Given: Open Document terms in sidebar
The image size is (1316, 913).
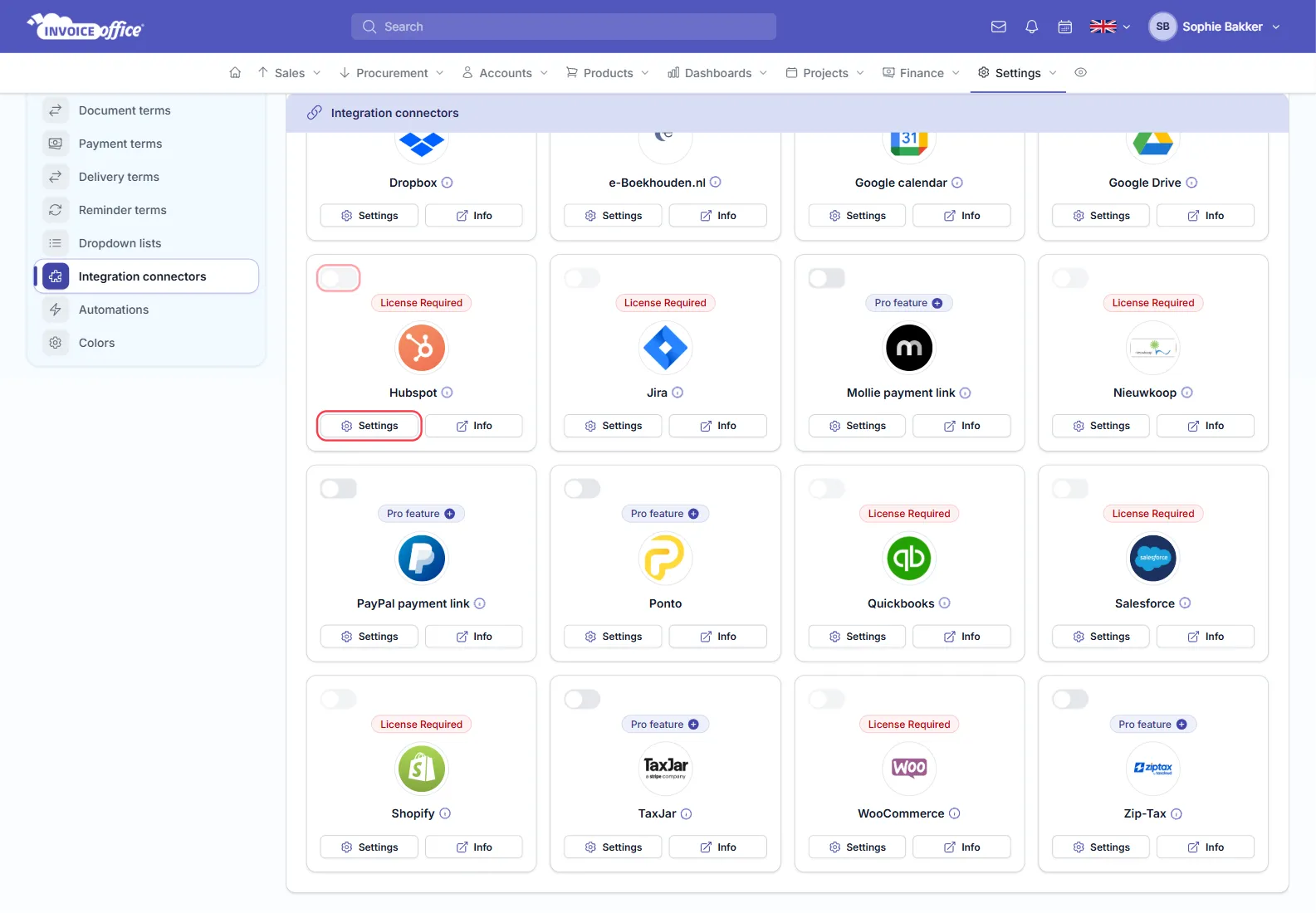Looking at the screenshot, I should [146, 110].
